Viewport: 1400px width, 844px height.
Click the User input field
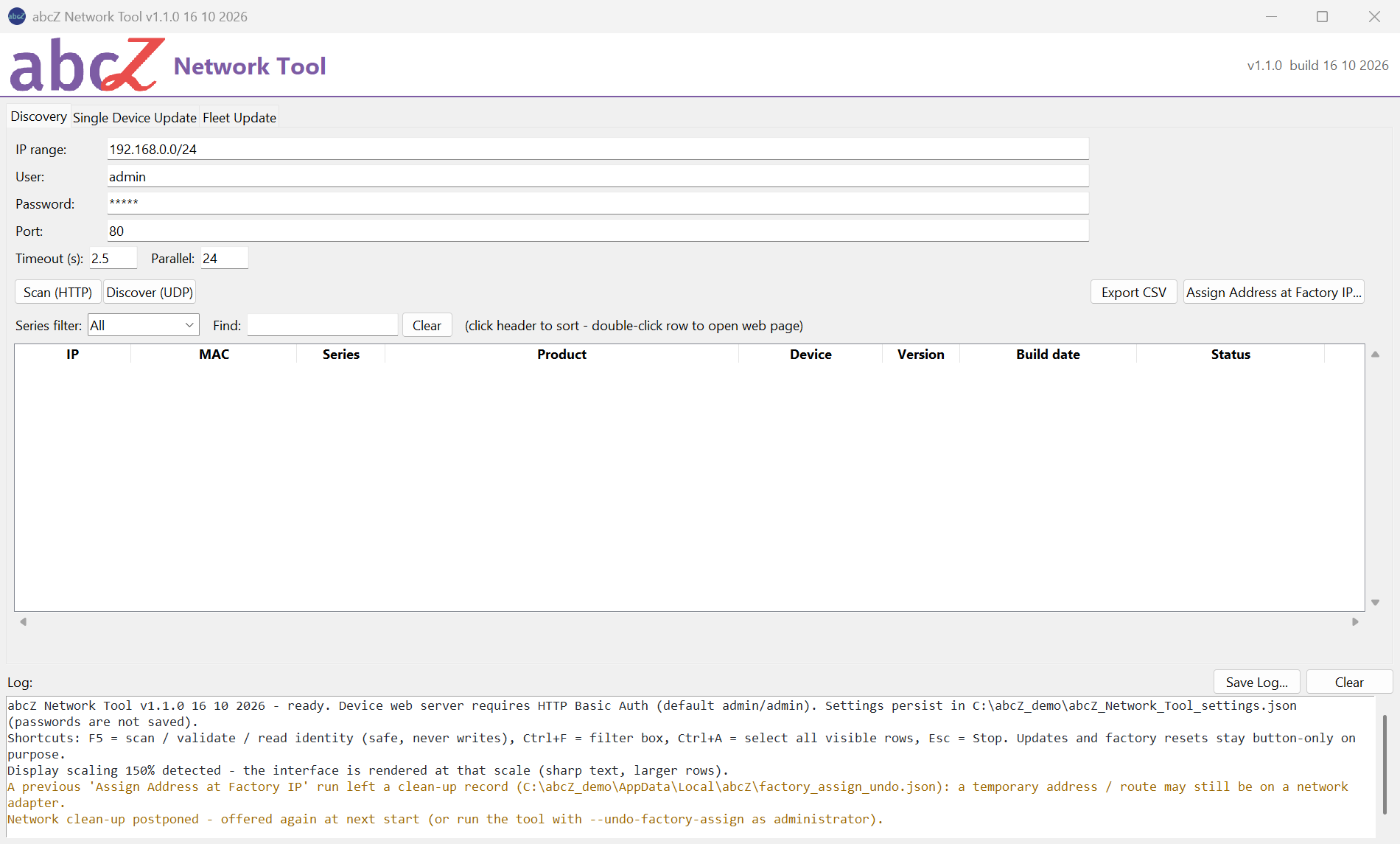click(x=598, y=176)
